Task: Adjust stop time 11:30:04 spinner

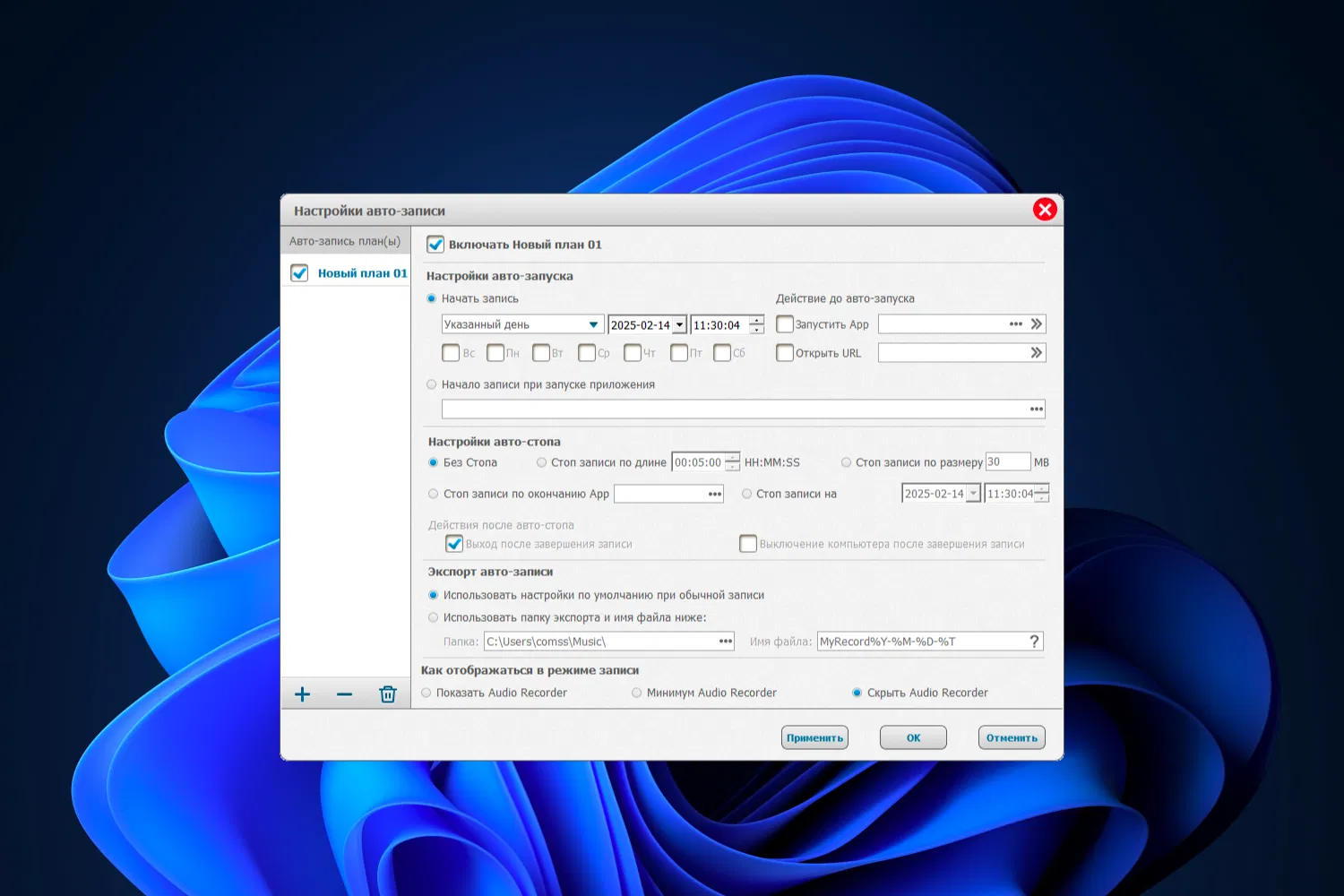Action: tap(1042, 494)
